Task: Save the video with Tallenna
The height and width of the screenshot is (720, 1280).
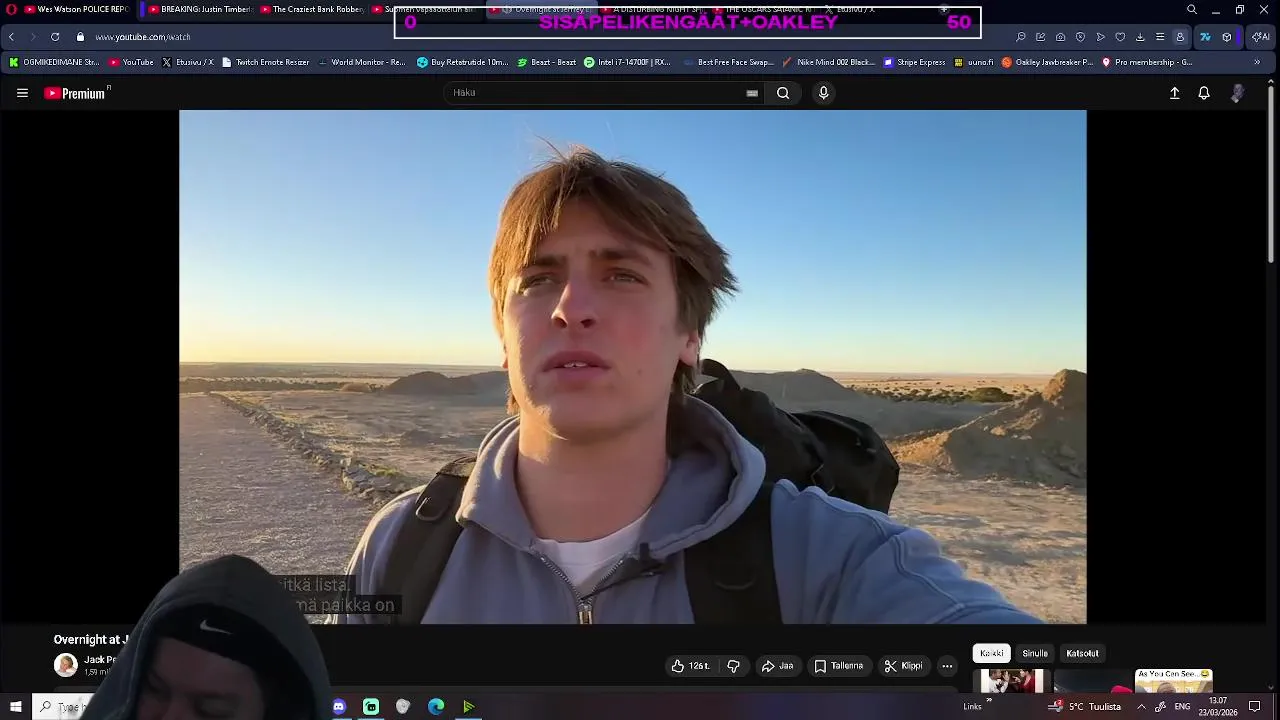Action: [x=838, y=666]
